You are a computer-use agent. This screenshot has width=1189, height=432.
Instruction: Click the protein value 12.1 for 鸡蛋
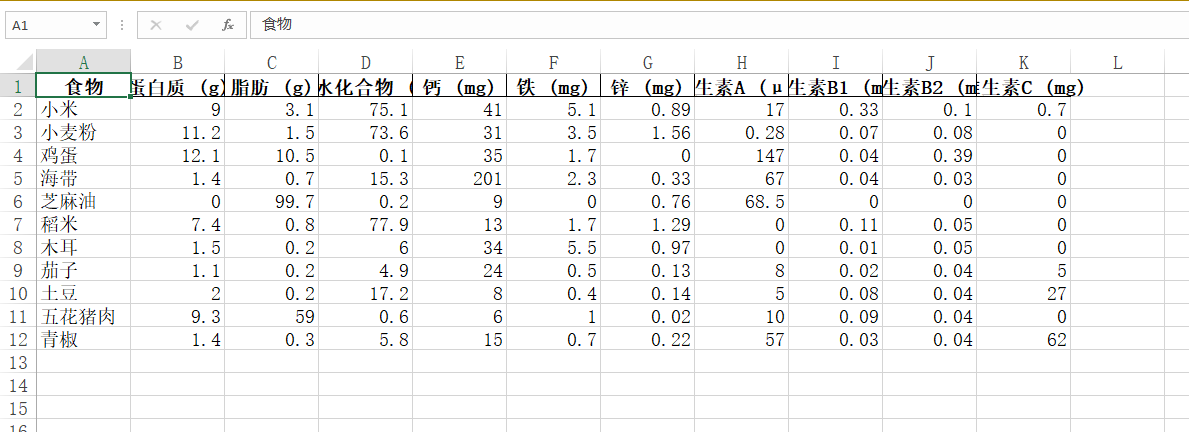coord(177,156)
